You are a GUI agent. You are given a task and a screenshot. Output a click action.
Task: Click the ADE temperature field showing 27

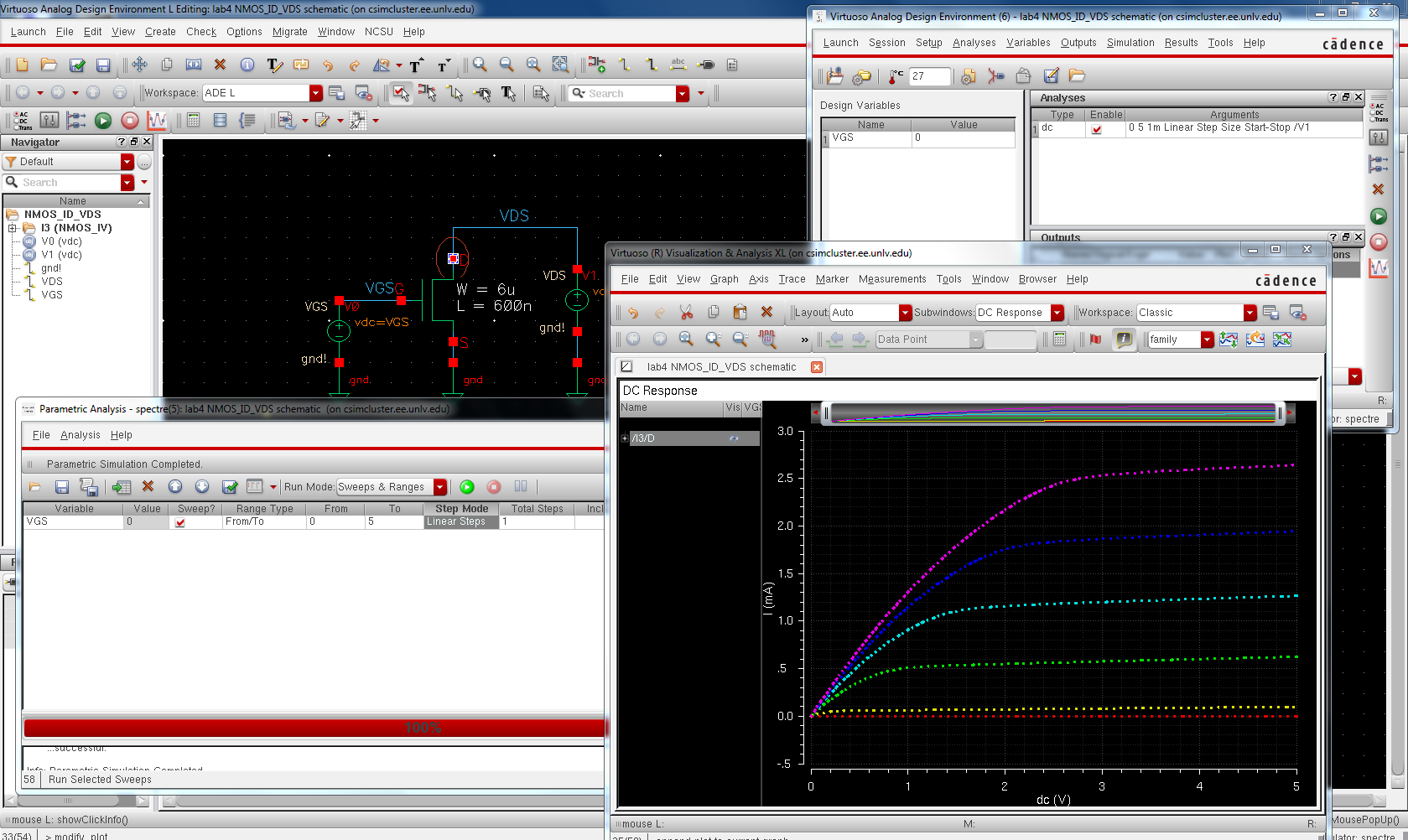click(x=930, y=76)
